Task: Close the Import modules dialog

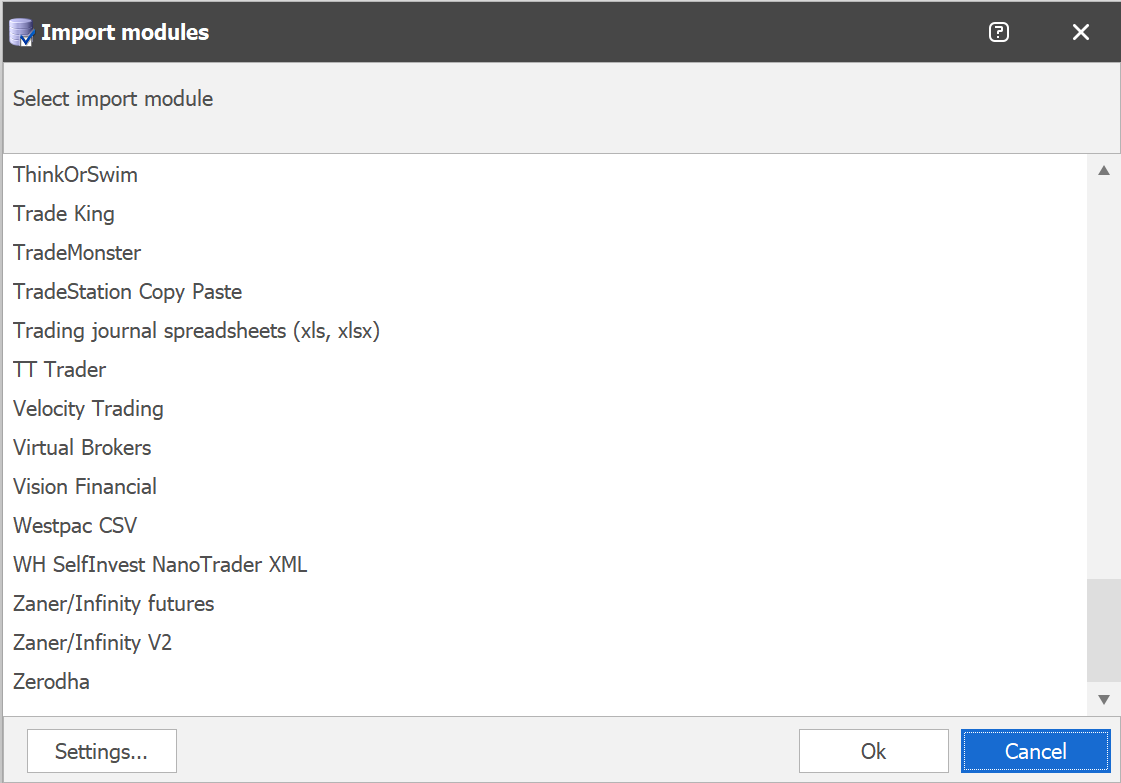Action: tap(1081, 32)
